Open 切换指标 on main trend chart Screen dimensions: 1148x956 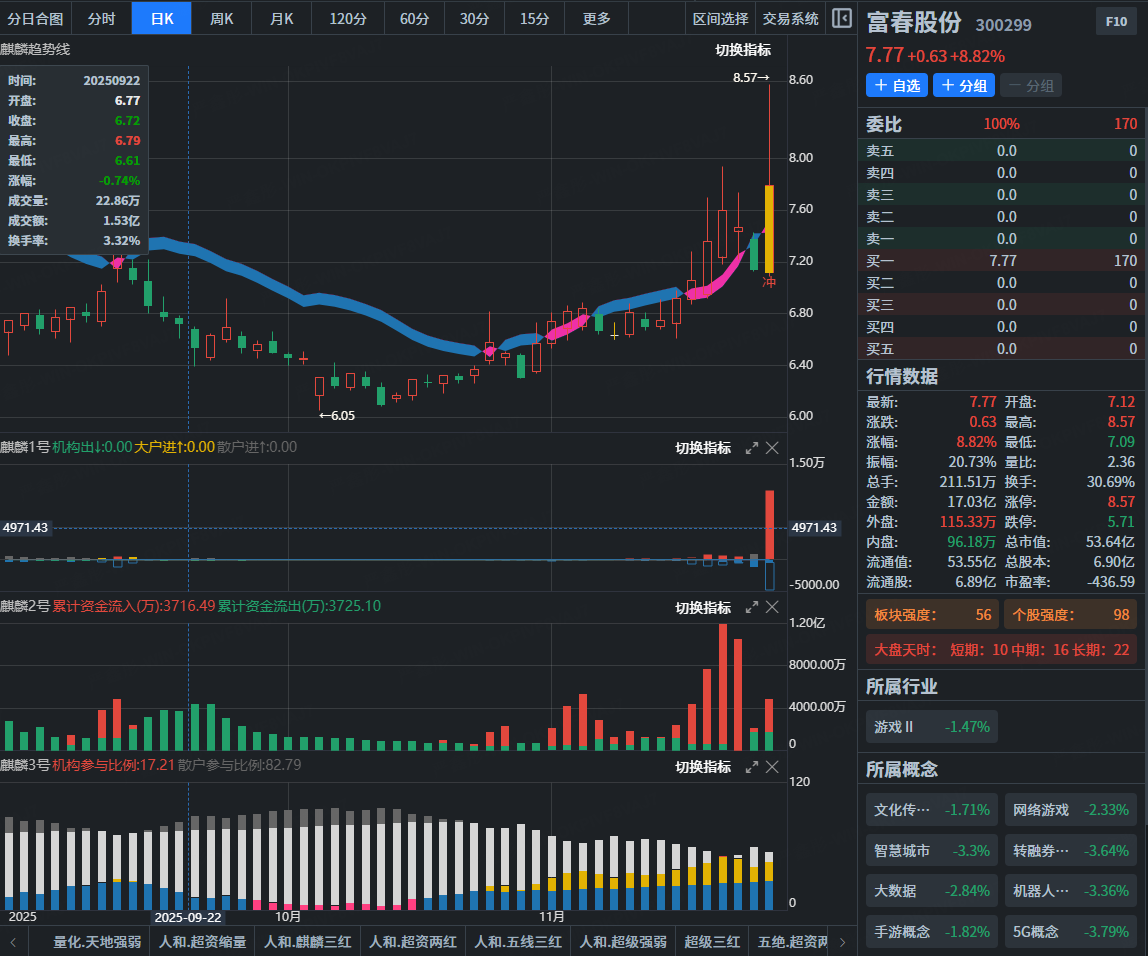click(742, 50)
